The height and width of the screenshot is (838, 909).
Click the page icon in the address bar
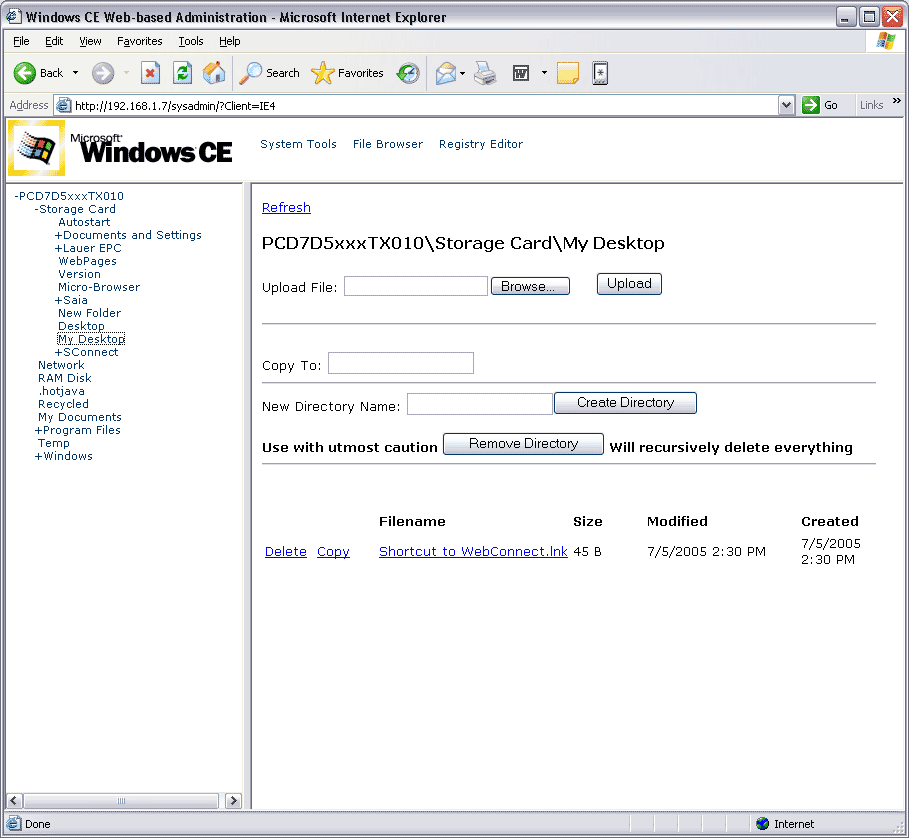(x=63, y=105)
